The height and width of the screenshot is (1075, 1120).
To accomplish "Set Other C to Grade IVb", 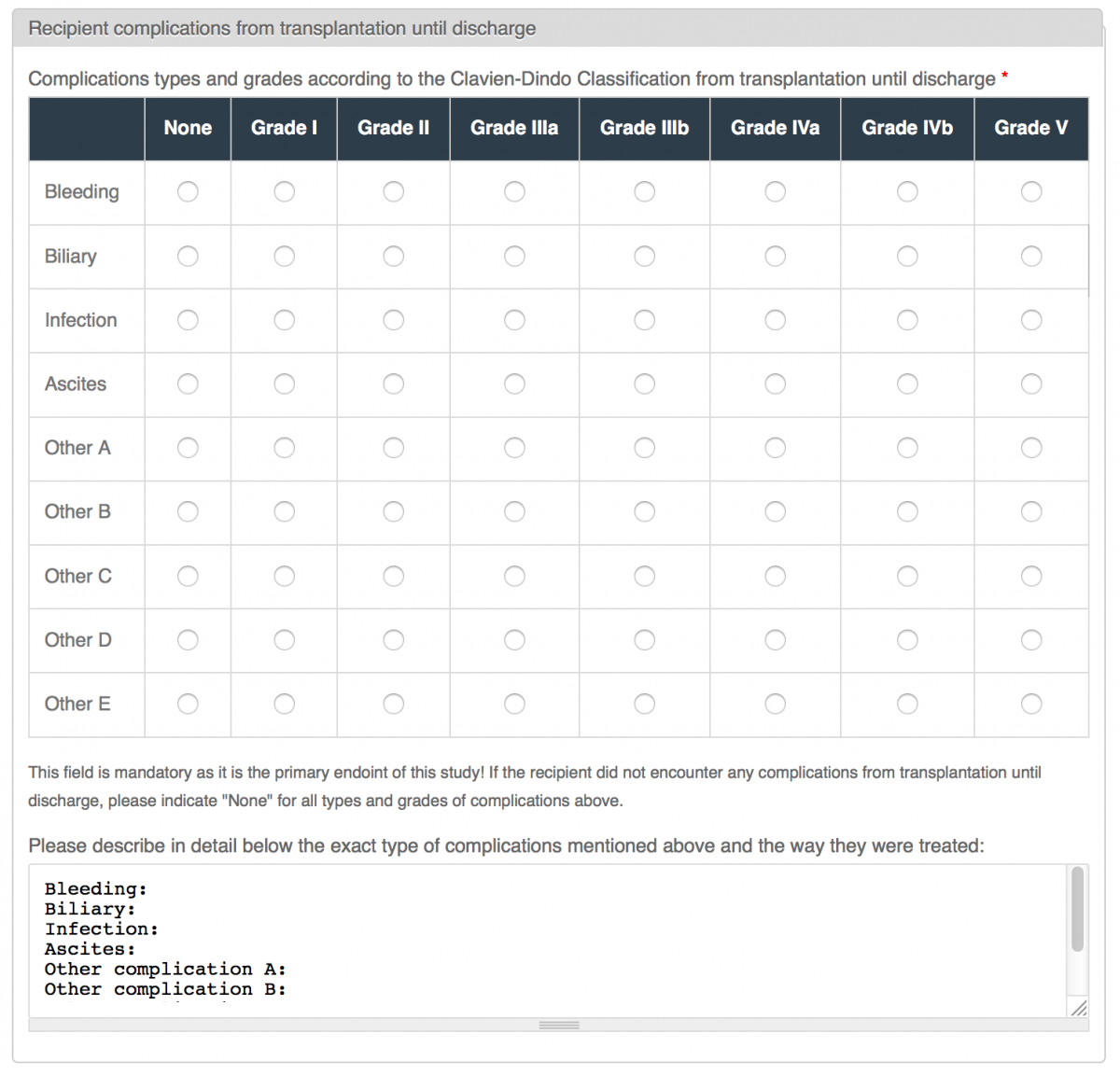I will coord(907,576).
